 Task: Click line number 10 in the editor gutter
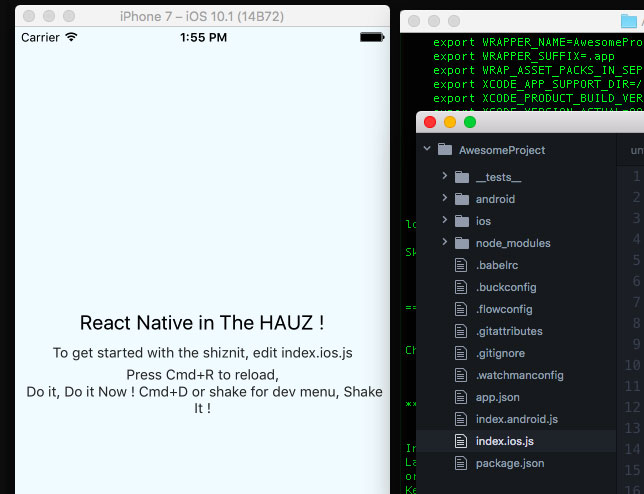(x=632, y=365)
